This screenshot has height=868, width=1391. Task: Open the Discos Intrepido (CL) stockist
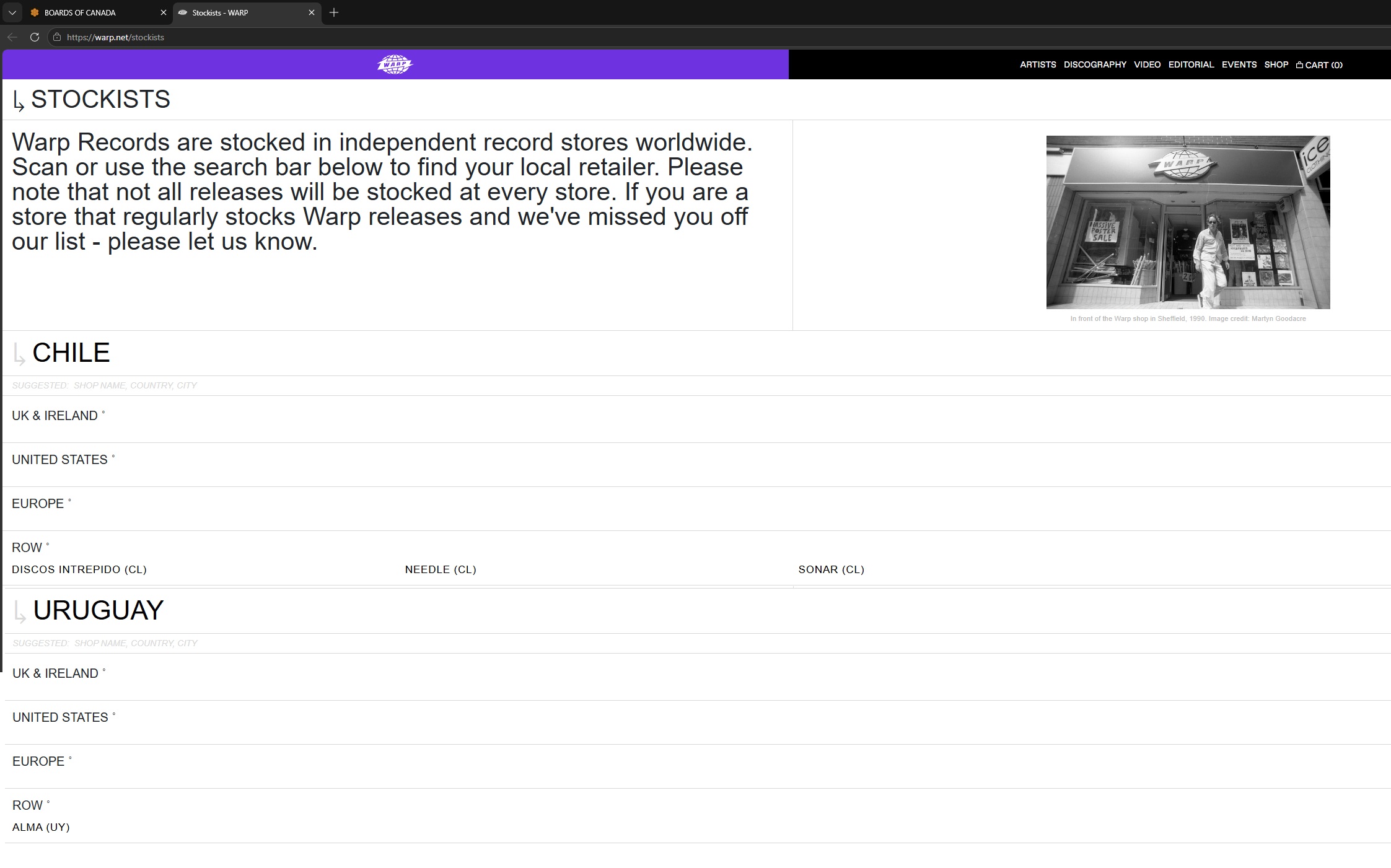click(79, 569)
